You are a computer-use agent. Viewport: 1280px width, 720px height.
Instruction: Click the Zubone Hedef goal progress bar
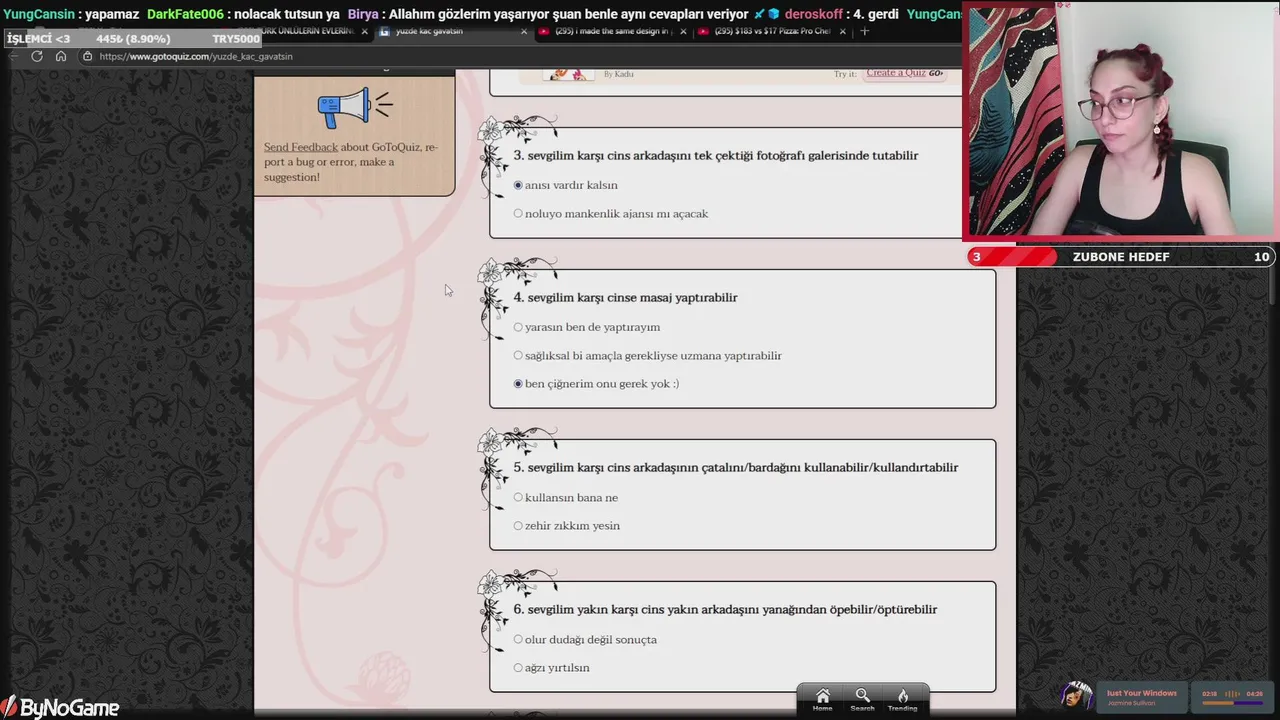click(1119, 257)
